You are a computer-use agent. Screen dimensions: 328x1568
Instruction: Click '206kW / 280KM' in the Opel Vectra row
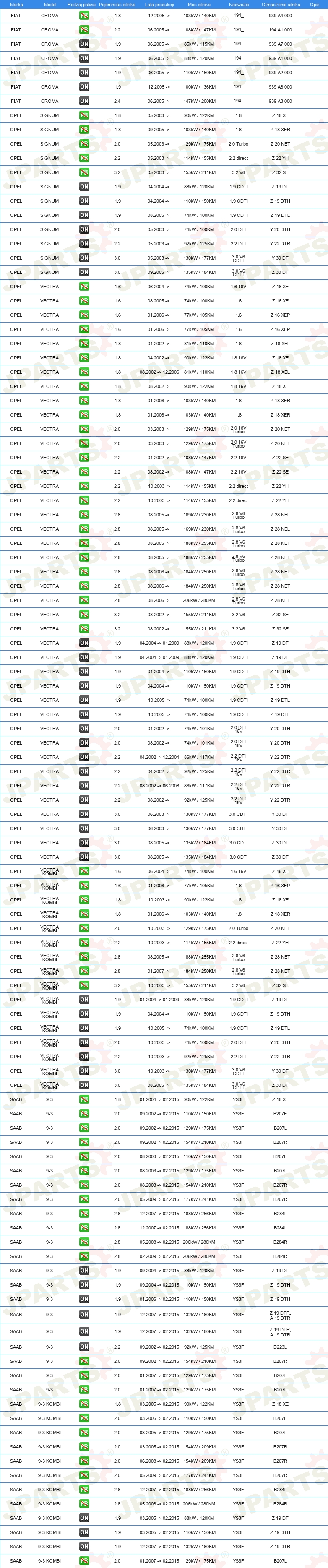pos(199,600)
